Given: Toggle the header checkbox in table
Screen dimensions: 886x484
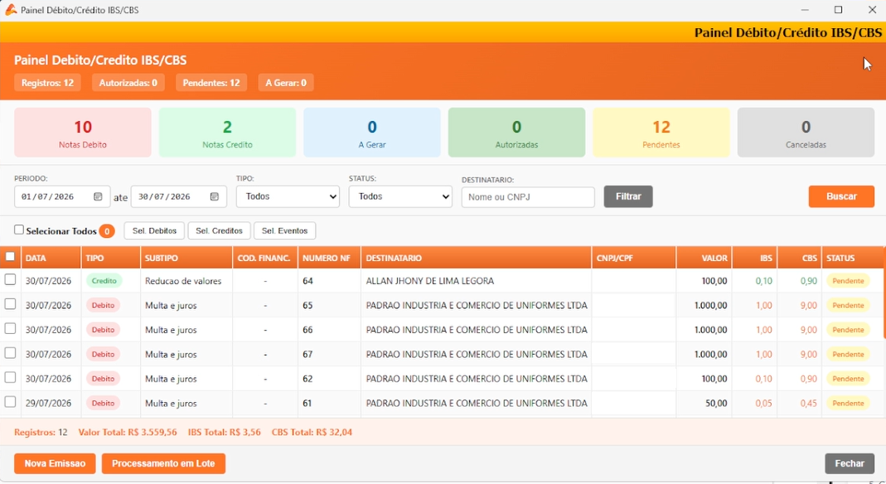Looking at the screenshot, I should pyautogui.click(x=10, y=257).
